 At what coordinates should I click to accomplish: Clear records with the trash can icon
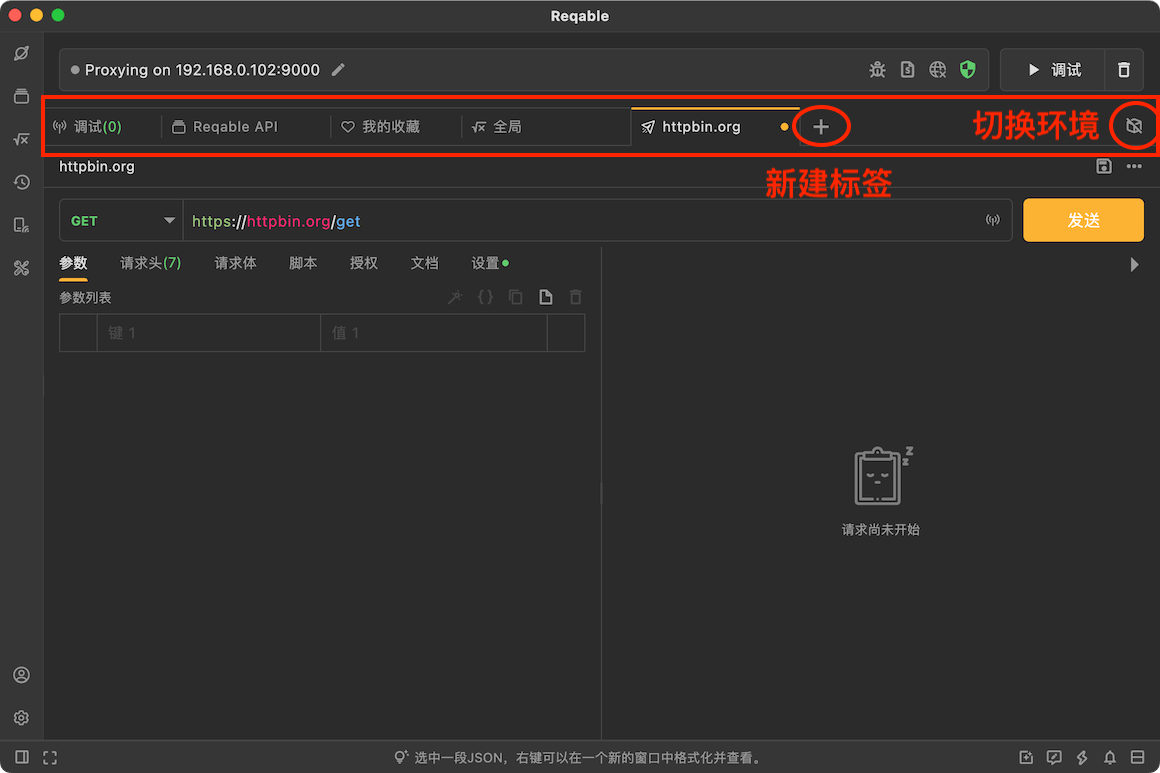click(1124, 70)
